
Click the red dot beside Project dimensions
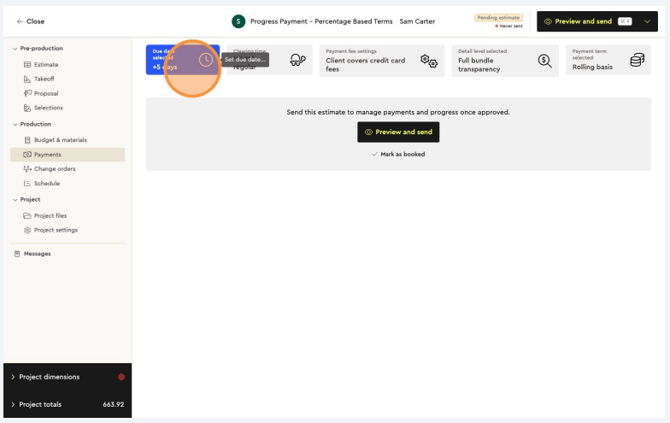(x=121, y=377)
